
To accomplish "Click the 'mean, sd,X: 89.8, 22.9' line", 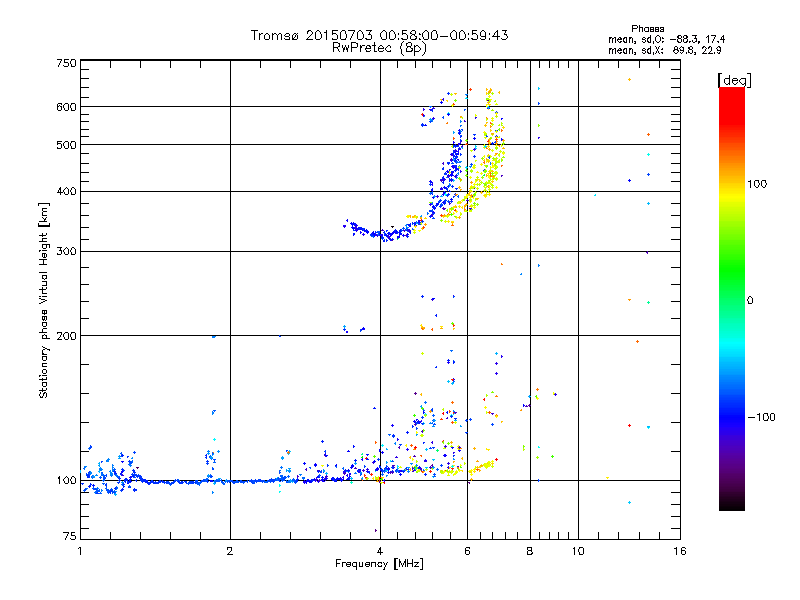I will pos(664,51).
